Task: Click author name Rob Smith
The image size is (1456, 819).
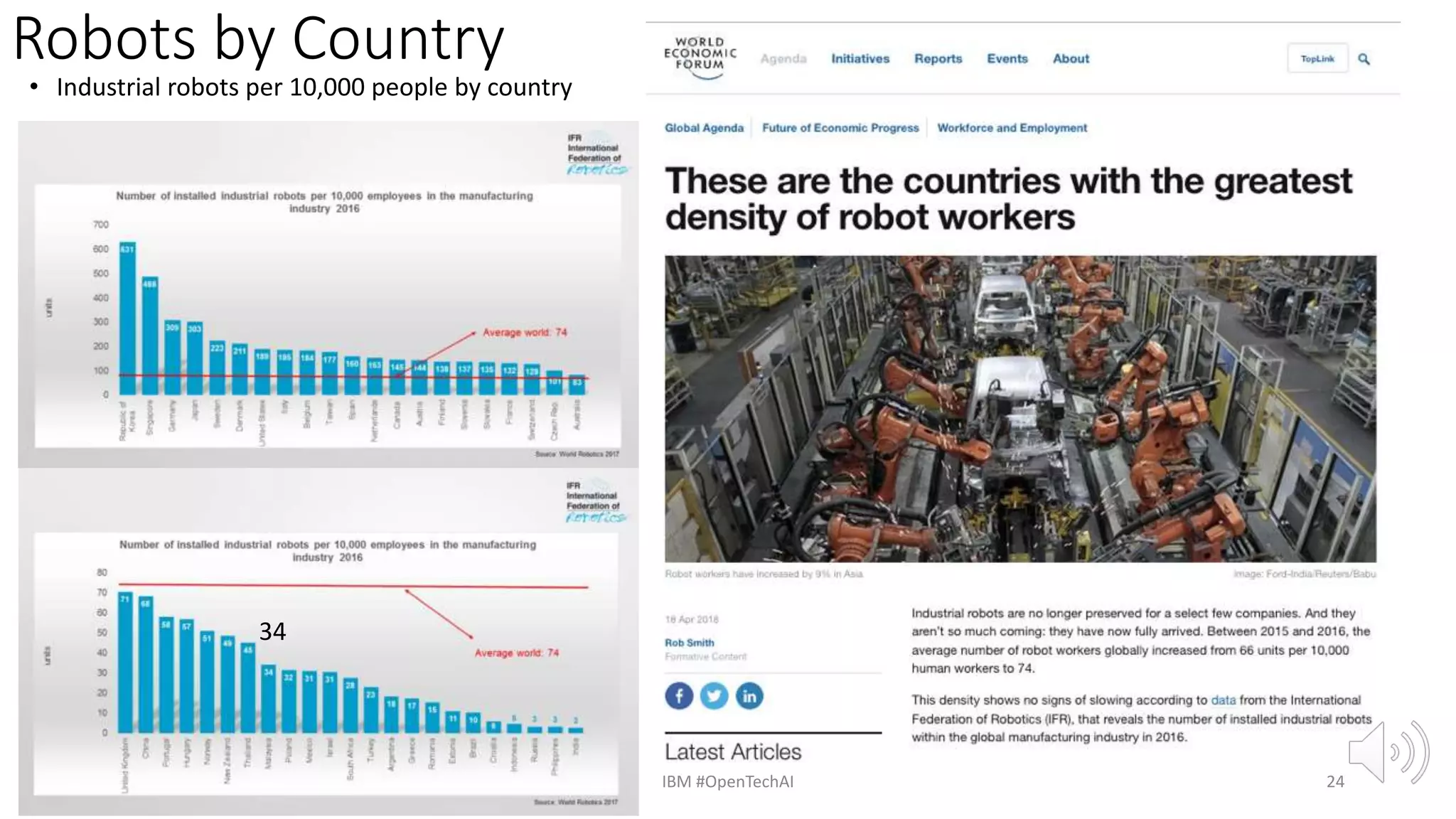Action: pyautogui.click(x=689, y=642)
